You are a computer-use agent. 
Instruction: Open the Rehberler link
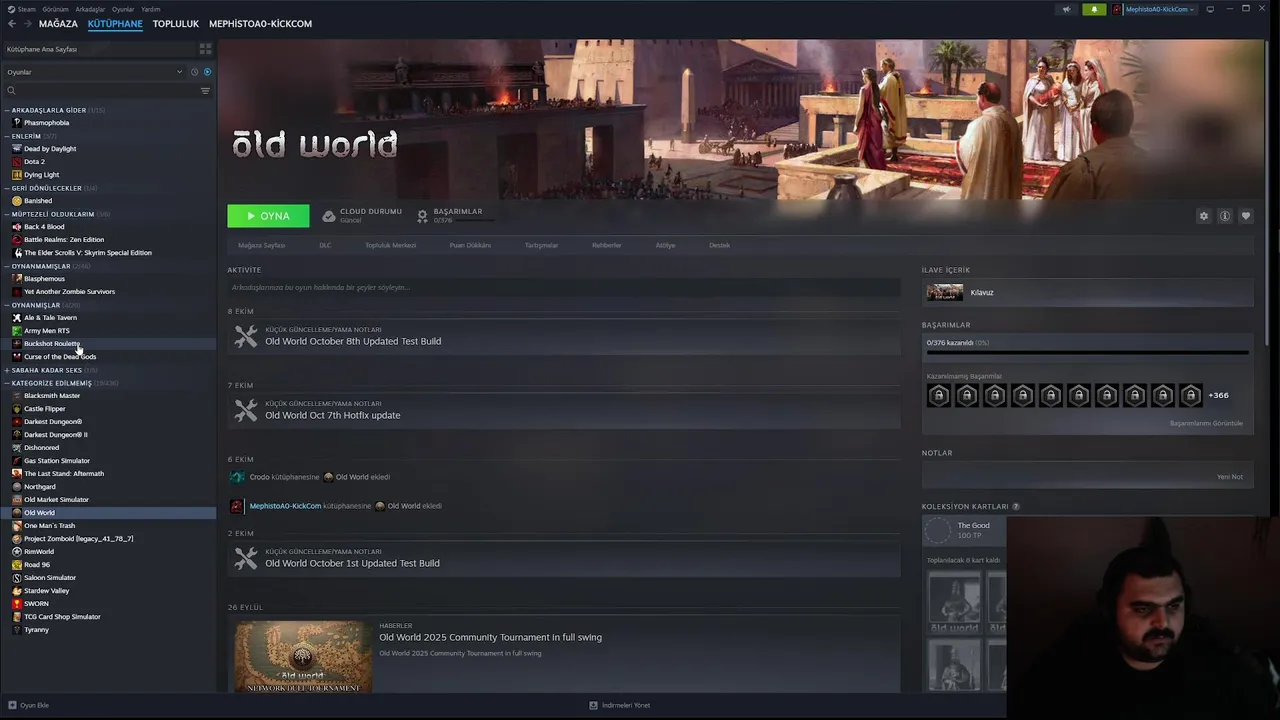tap(606, 245)
